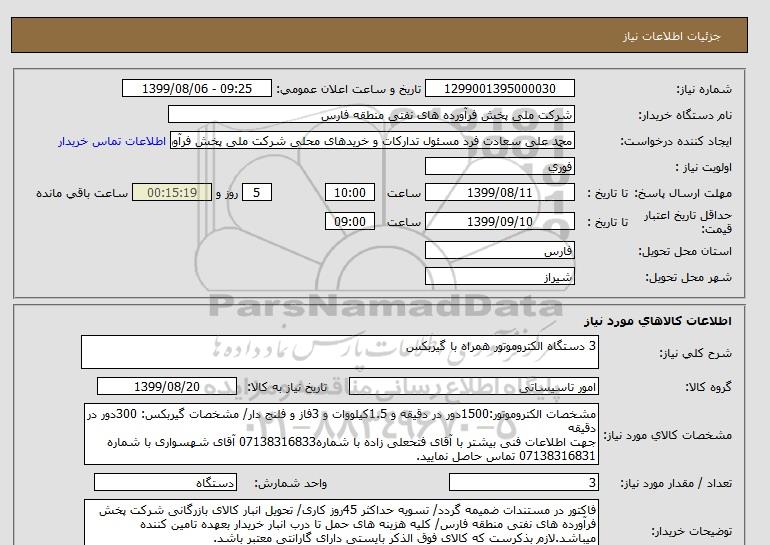The image size is (770, 545).
Task: Click the delivery province field فارس
Action: [499, 250]
